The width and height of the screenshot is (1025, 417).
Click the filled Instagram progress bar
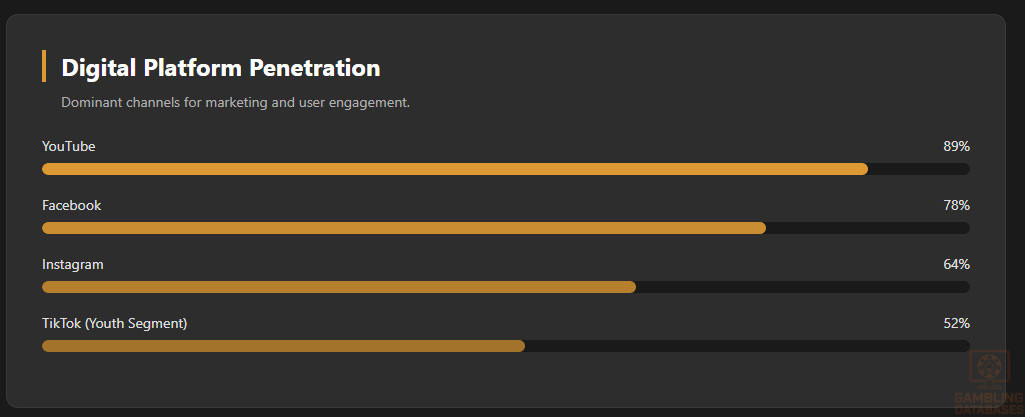coord(339,287)
